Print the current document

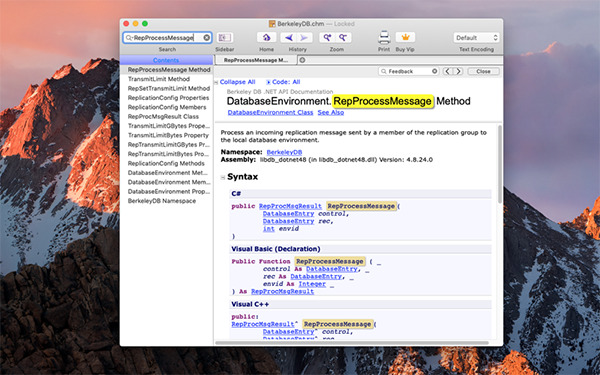pos(384,38)
